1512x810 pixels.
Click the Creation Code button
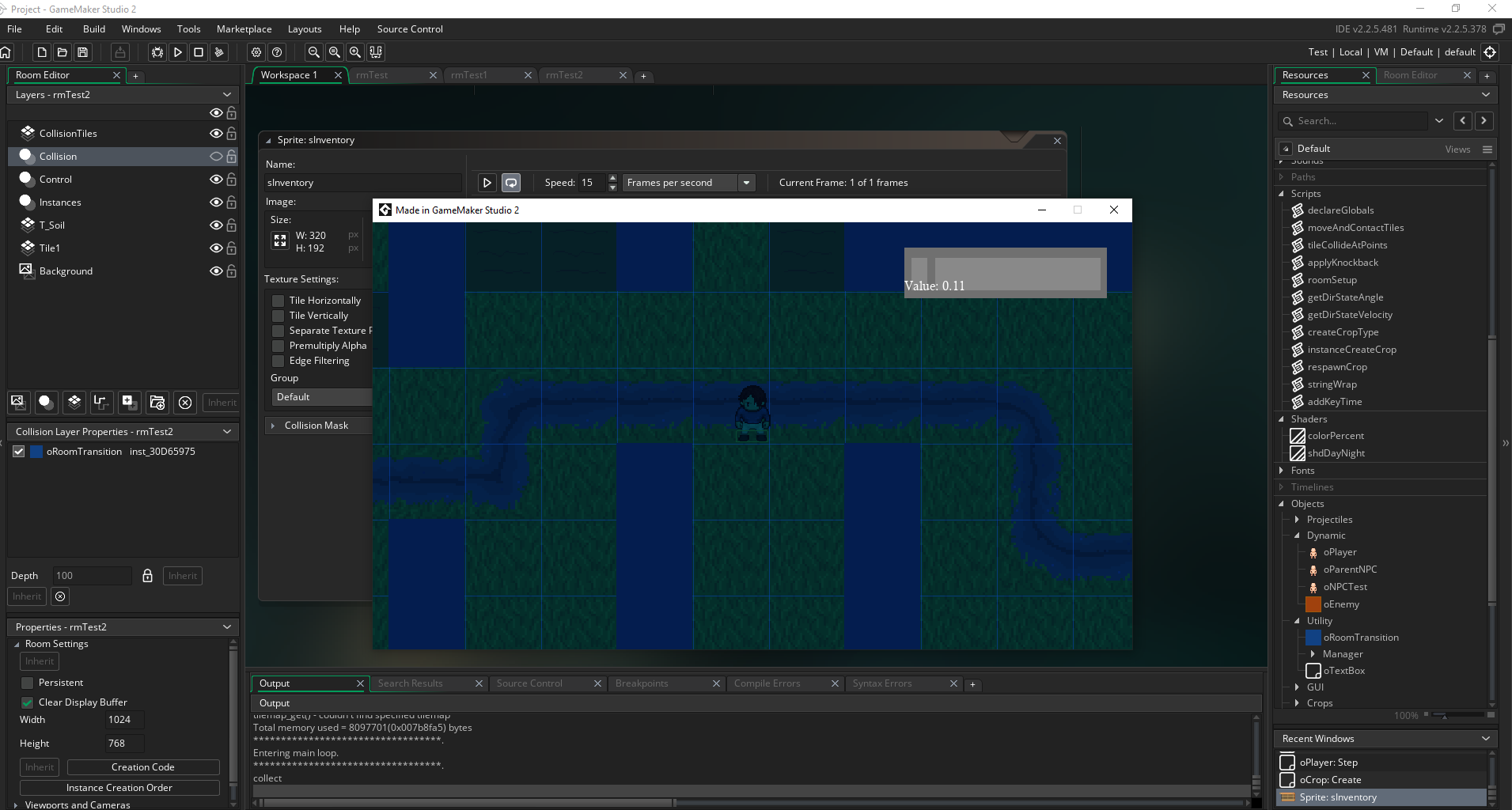pyautogui.click(x=142, y=767)
